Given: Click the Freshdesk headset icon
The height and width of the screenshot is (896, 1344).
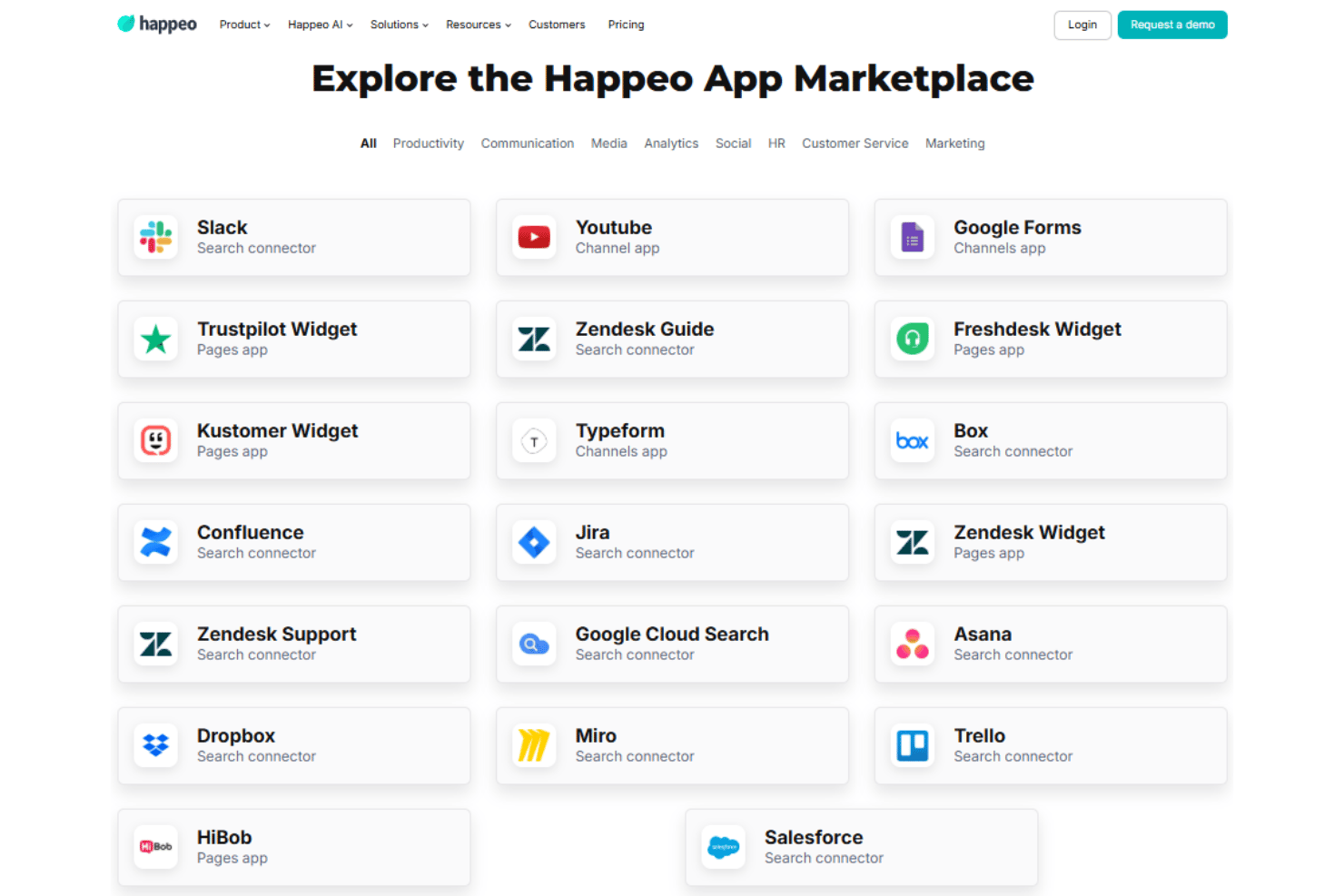Looking at the screenshot, I should 913,339.
